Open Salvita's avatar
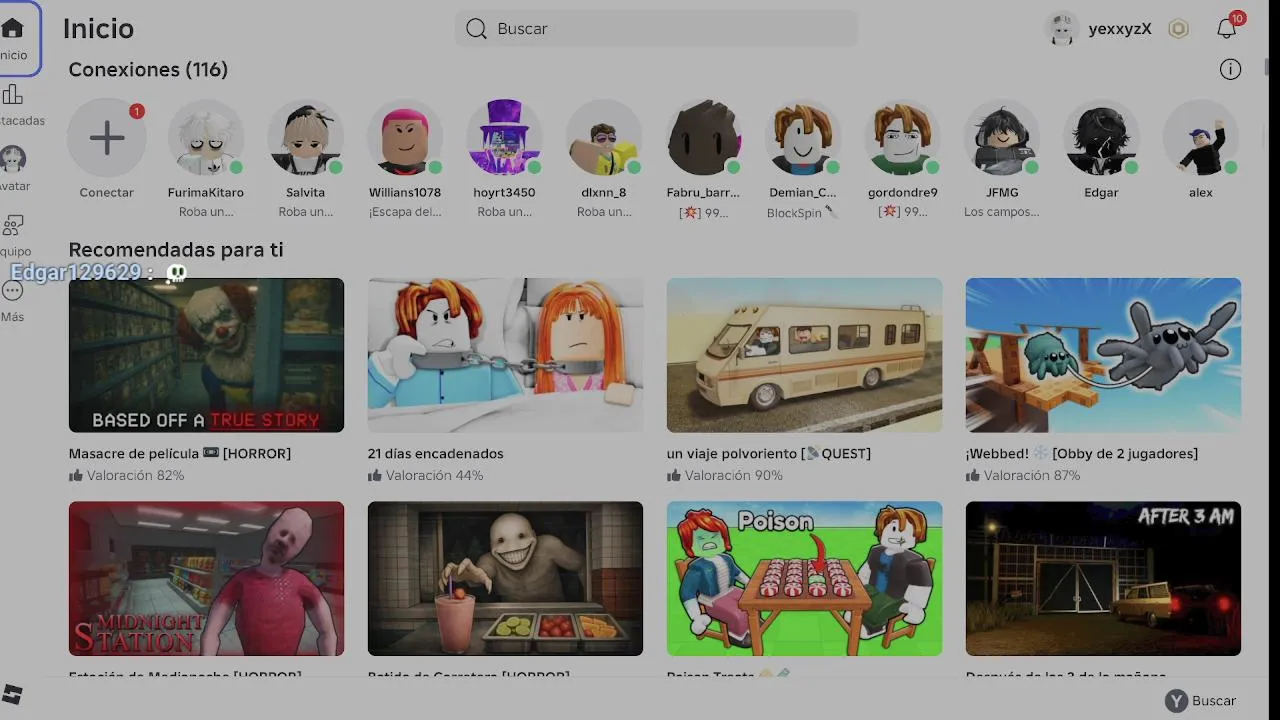The image size is (1280, 720). (x=306, y=138)
